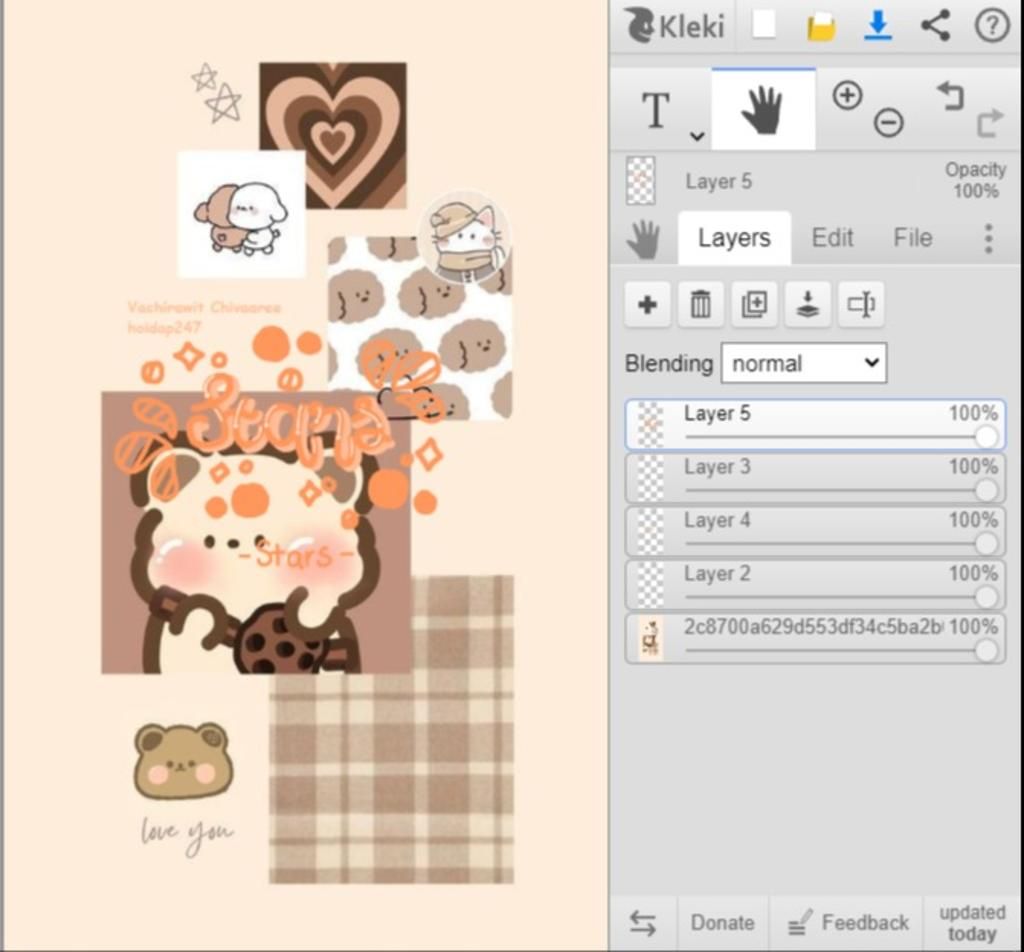Open the Donate link
The height and width of the screenshot is (952, 1024).
tap(722, 923)
